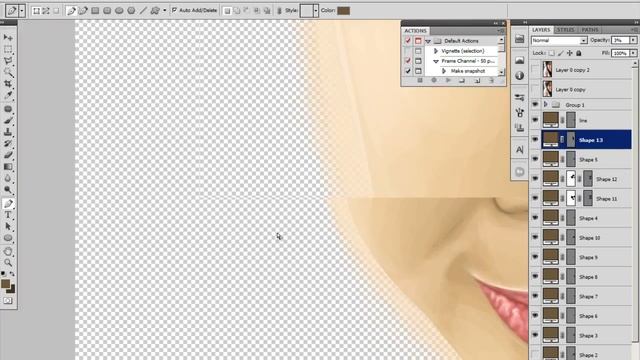
Task: Toggle Auto Add/Delete checkbox
Action: point(174,10)
